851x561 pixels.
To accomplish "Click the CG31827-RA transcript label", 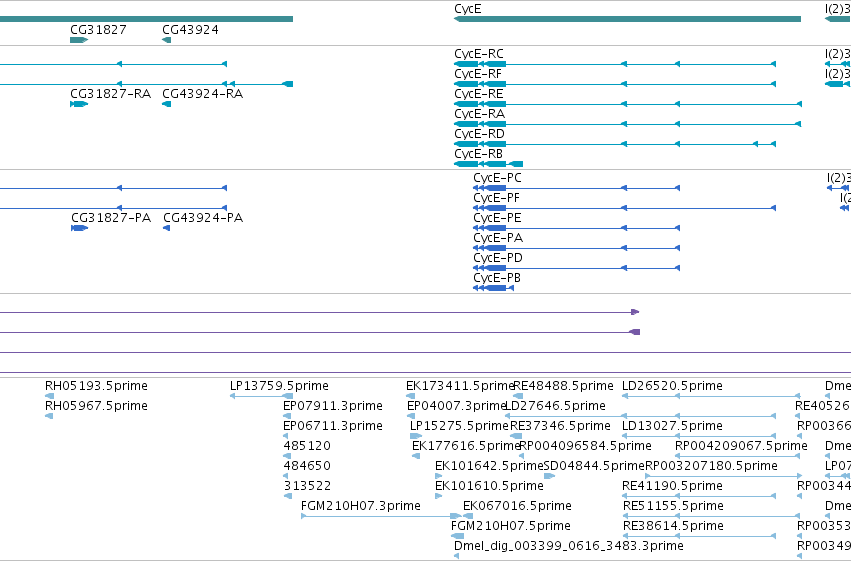I will coord(111,94).
